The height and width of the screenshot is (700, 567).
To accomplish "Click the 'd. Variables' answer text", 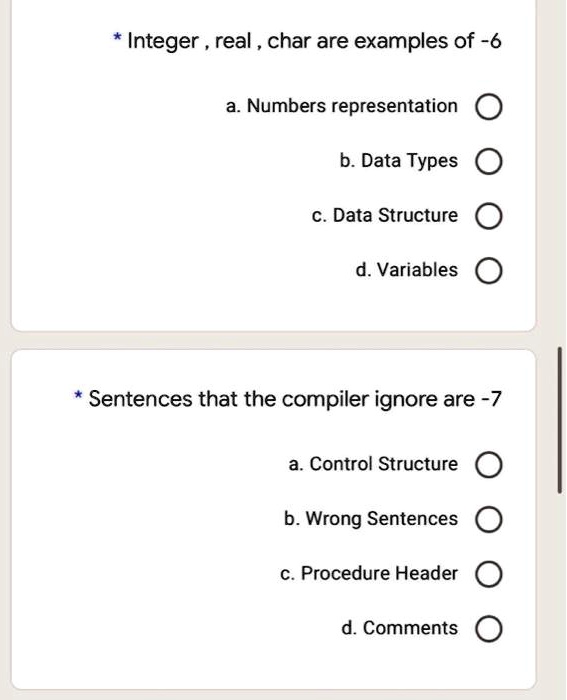I will click(x=407, y=270).
